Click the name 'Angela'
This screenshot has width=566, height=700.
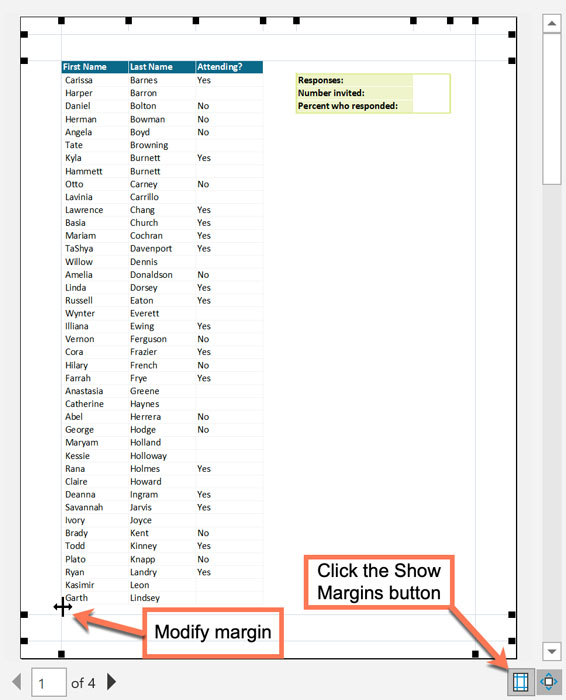click(x=78, y=132)
